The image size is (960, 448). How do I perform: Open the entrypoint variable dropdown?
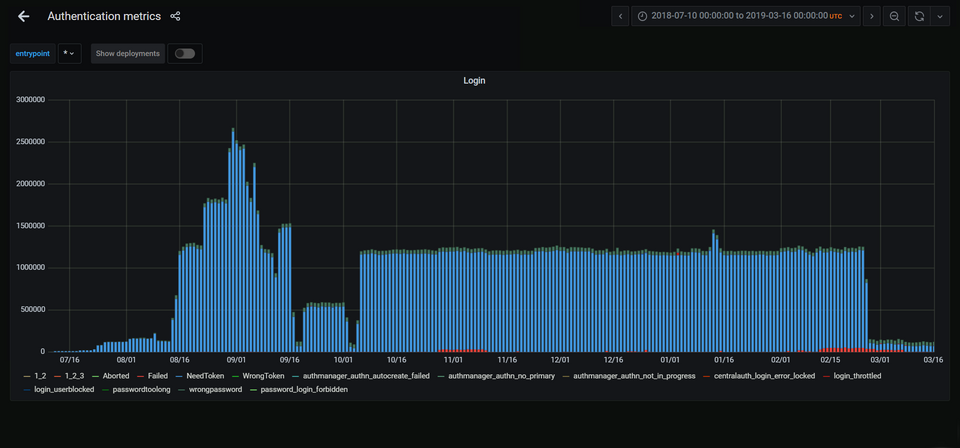click(x=69, y=53)
